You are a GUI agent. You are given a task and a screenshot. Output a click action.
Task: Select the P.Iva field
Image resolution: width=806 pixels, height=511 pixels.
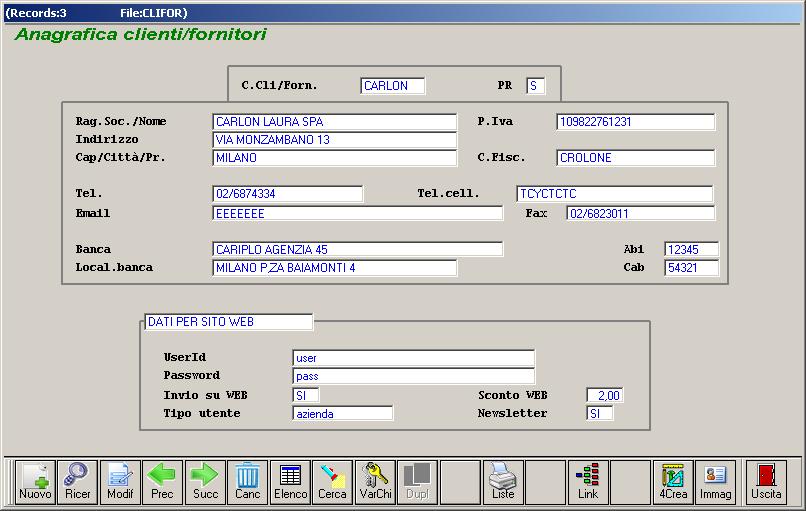[x=635, y=122]
